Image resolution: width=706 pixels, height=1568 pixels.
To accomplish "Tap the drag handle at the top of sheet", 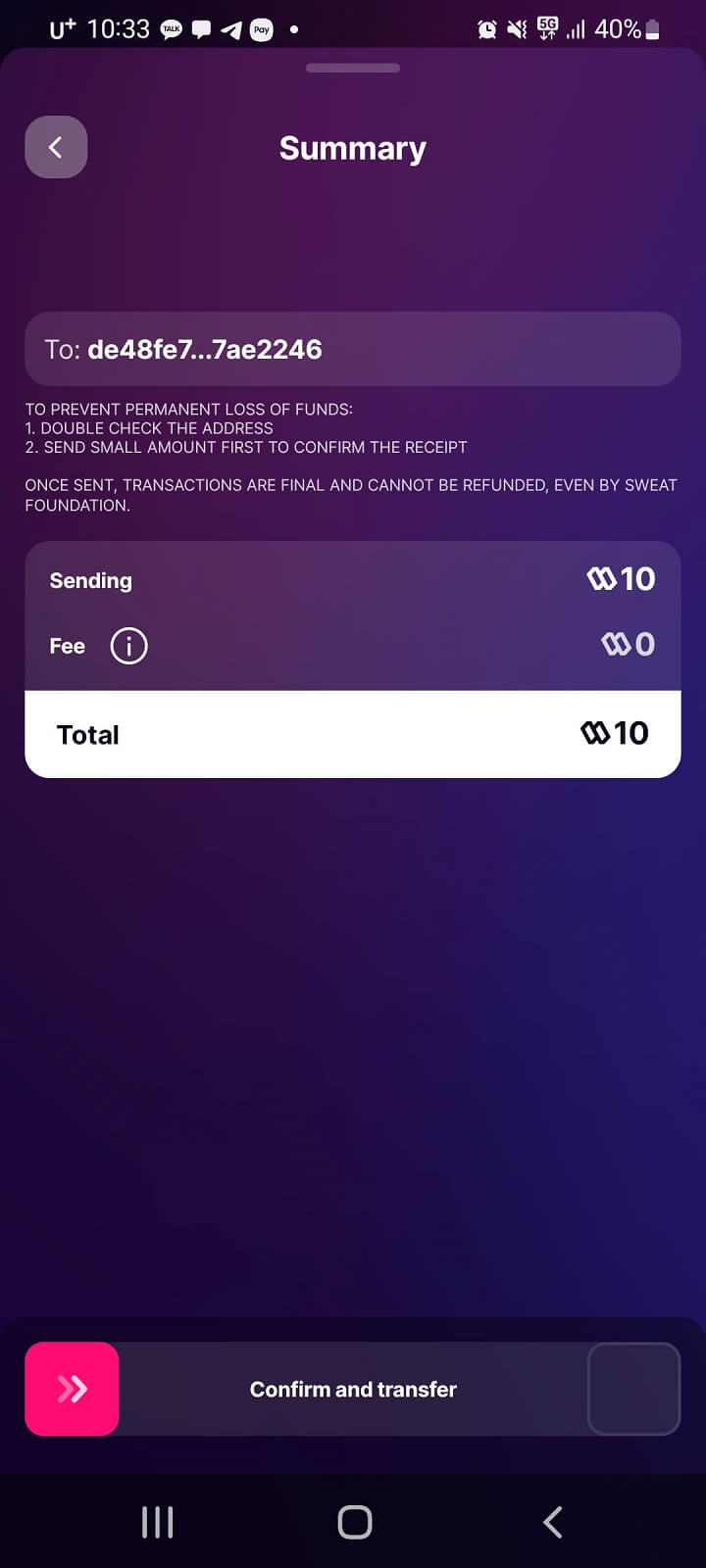I will [353, 68].
